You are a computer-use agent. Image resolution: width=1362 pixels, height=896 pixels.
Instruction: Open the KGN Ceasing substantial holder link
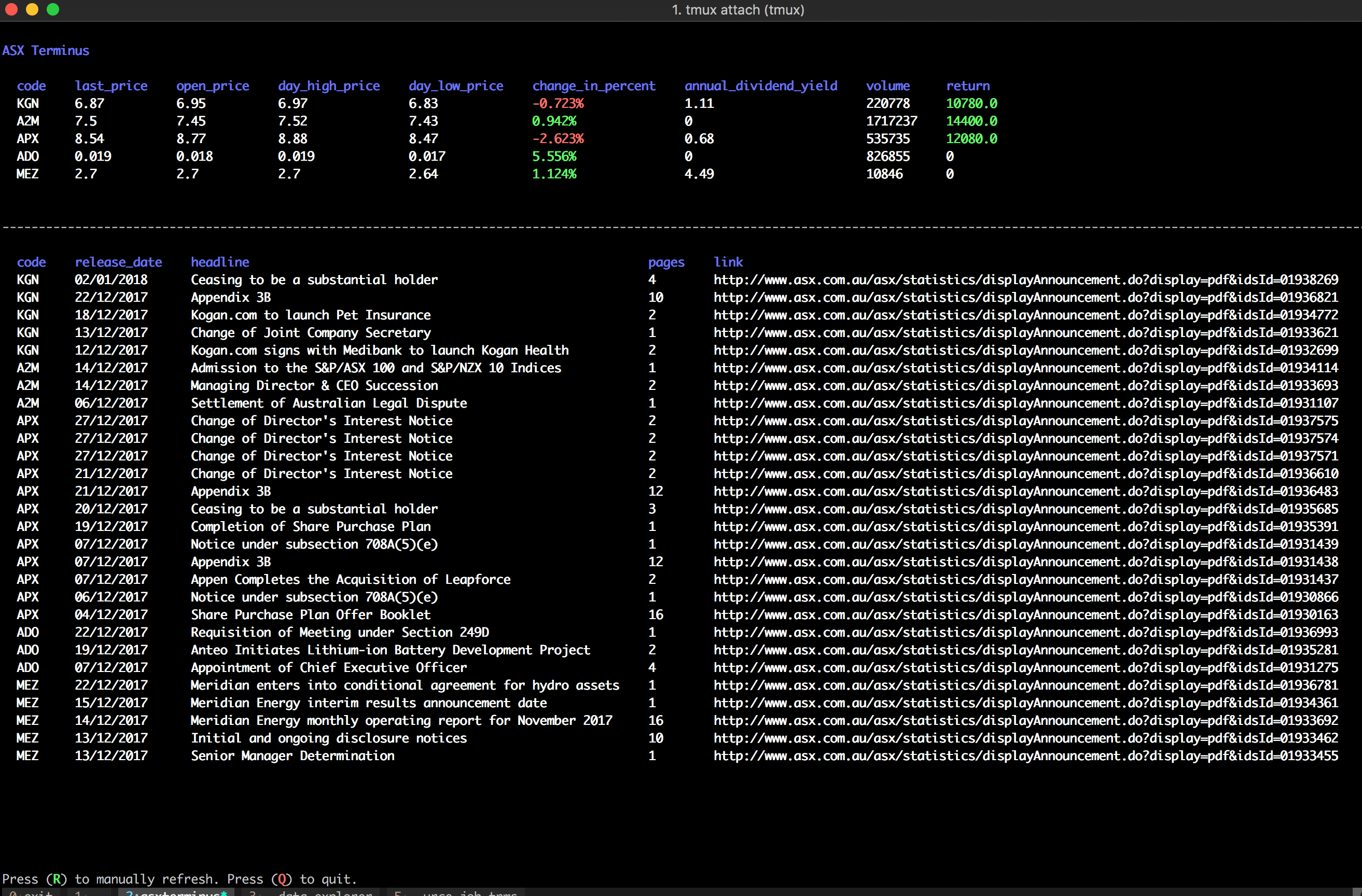pos(1025,280)
